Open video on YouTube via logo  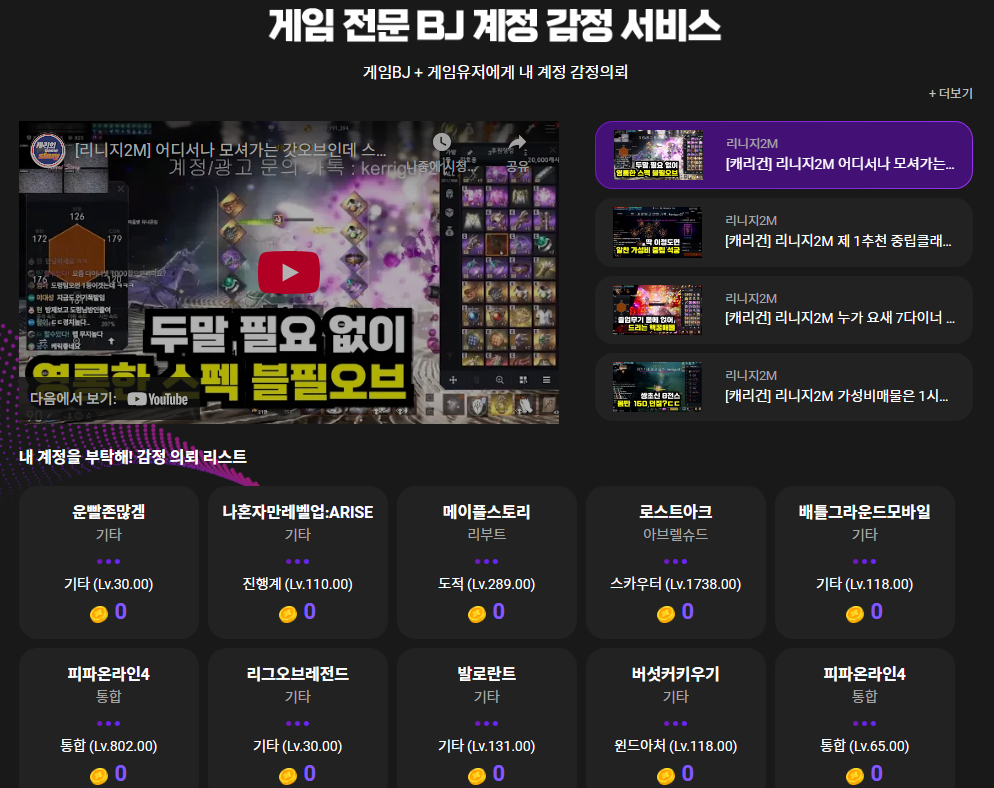pos(158,399)
